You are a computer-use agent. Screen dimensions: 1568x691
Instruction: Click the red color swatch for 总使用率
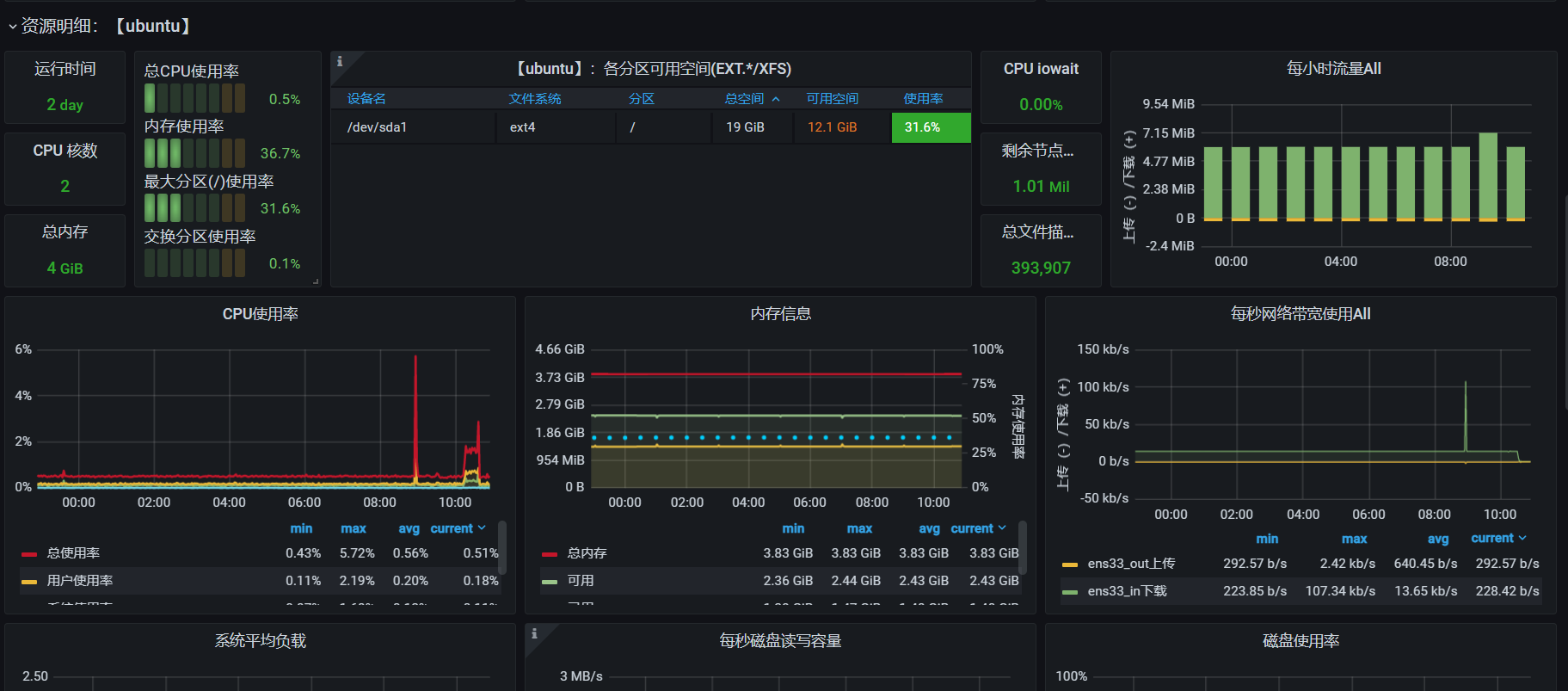pyautogui.click(x=29, y=554)
